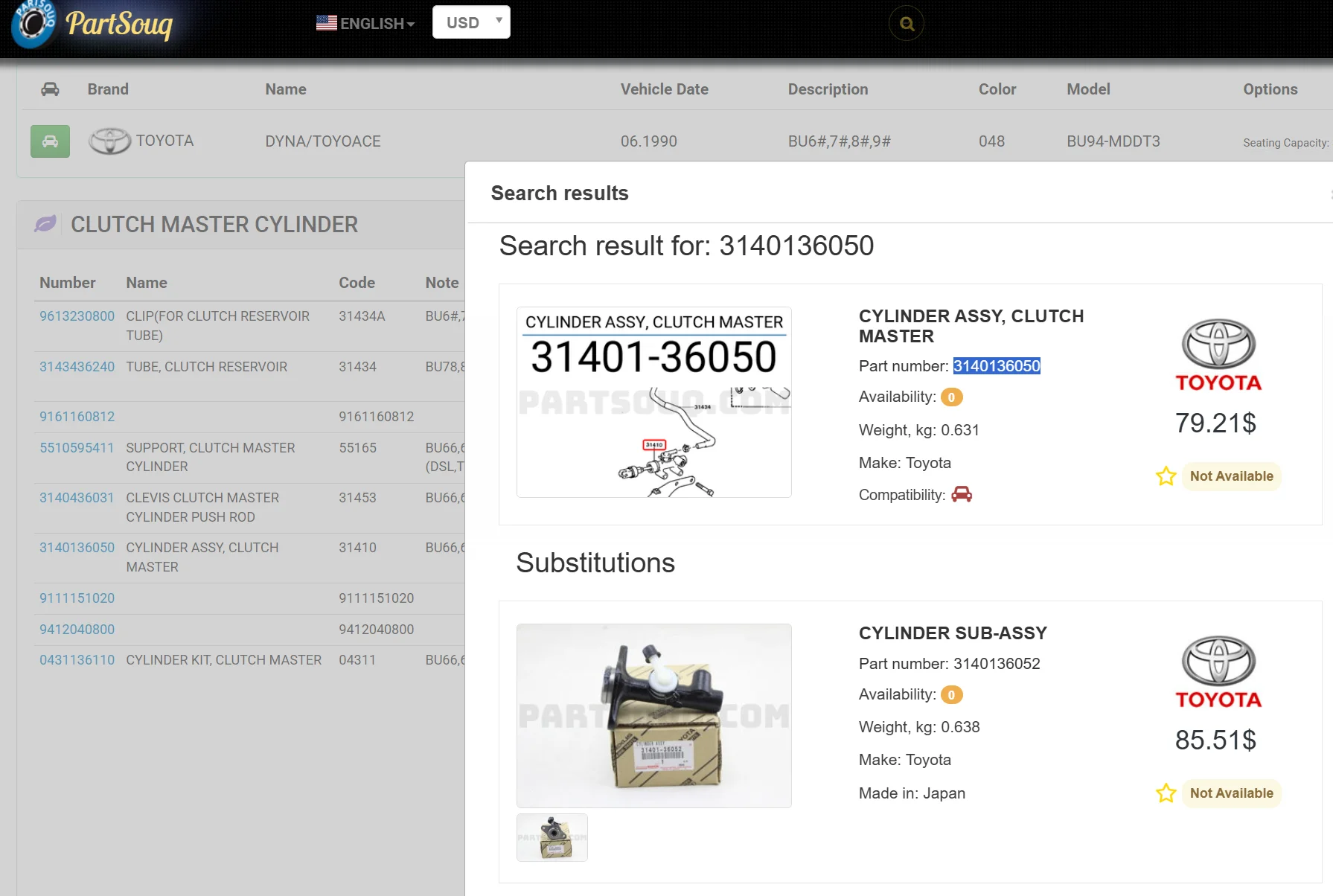Click part number 3140136052 text
Screen dimensions: 1333x896
pyautogui.click(x=997, y=664)
